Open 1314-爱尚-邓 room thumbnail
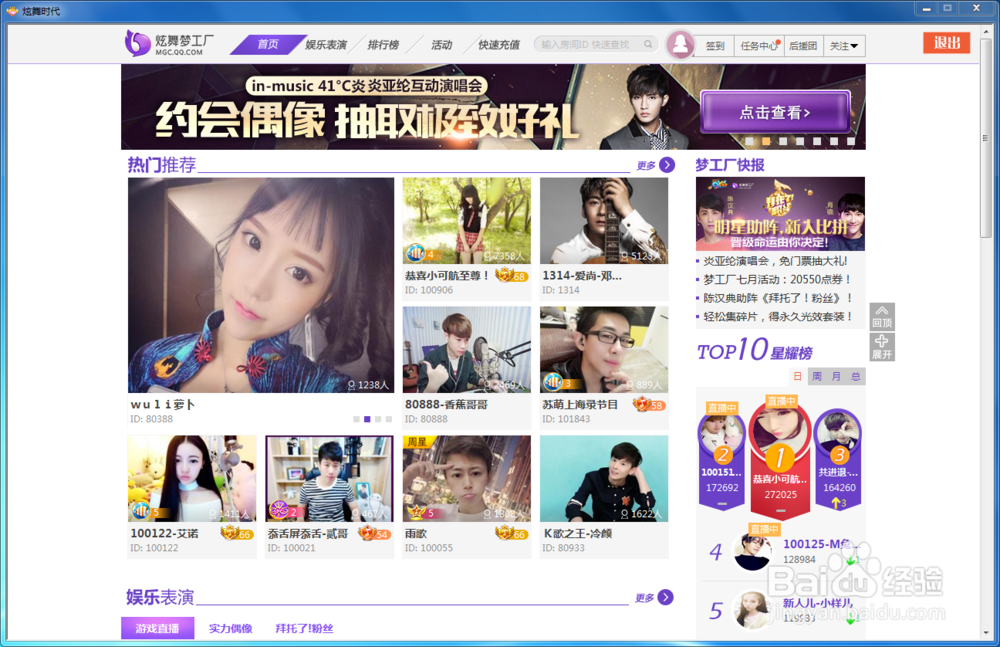The image size is (1000, 647). click(x=604, y=221)
